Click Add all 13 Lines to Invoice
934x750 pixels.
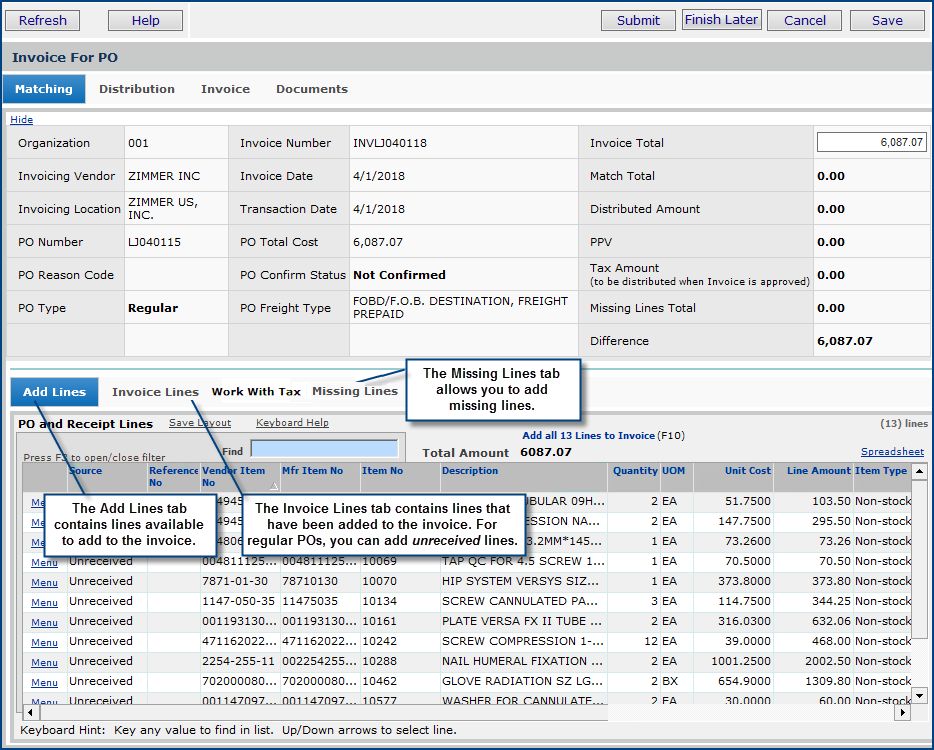click(x=588, y=436)
